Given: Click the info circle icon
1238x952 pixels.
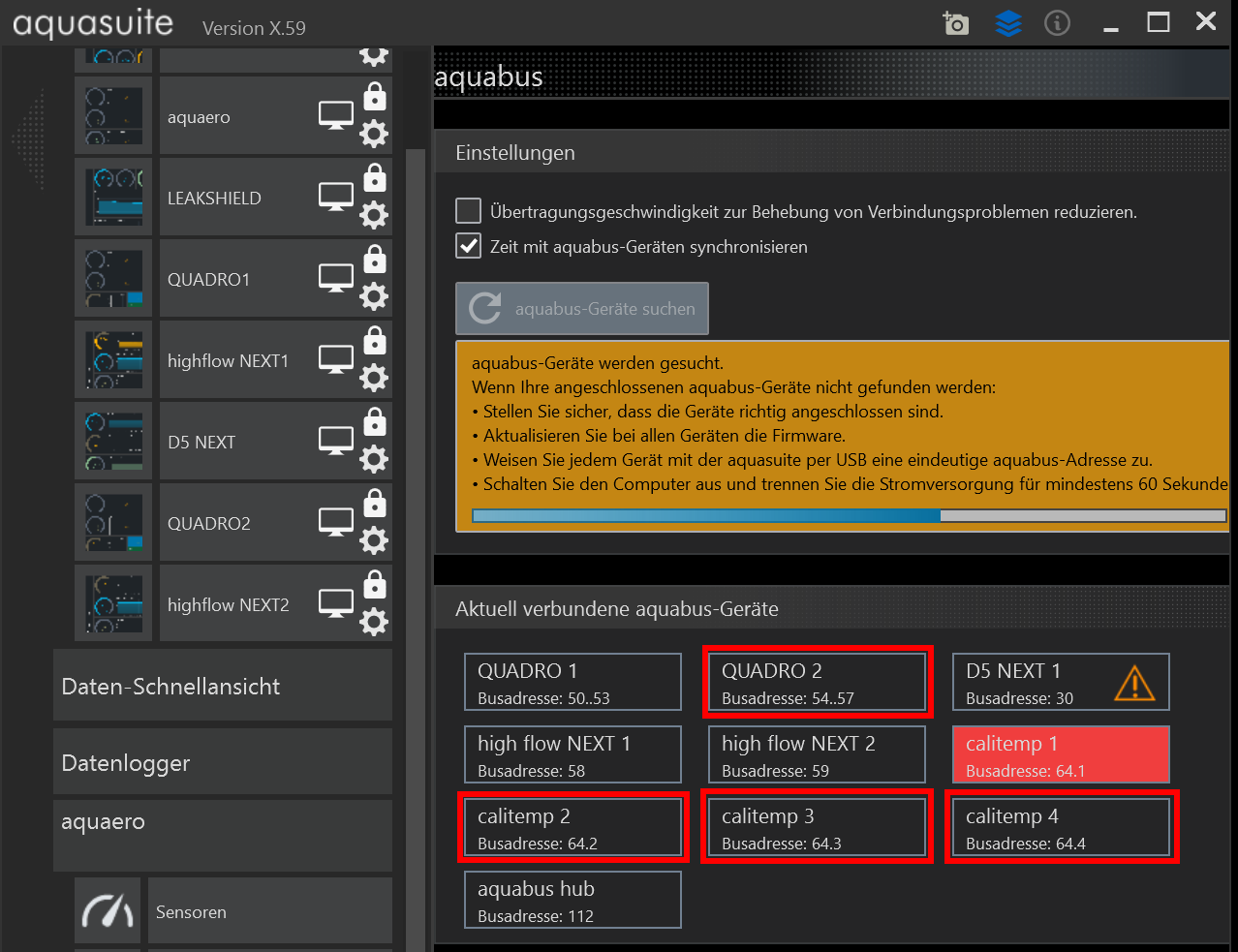Looking at the screenshot, I should click(x=1058, y=23).
